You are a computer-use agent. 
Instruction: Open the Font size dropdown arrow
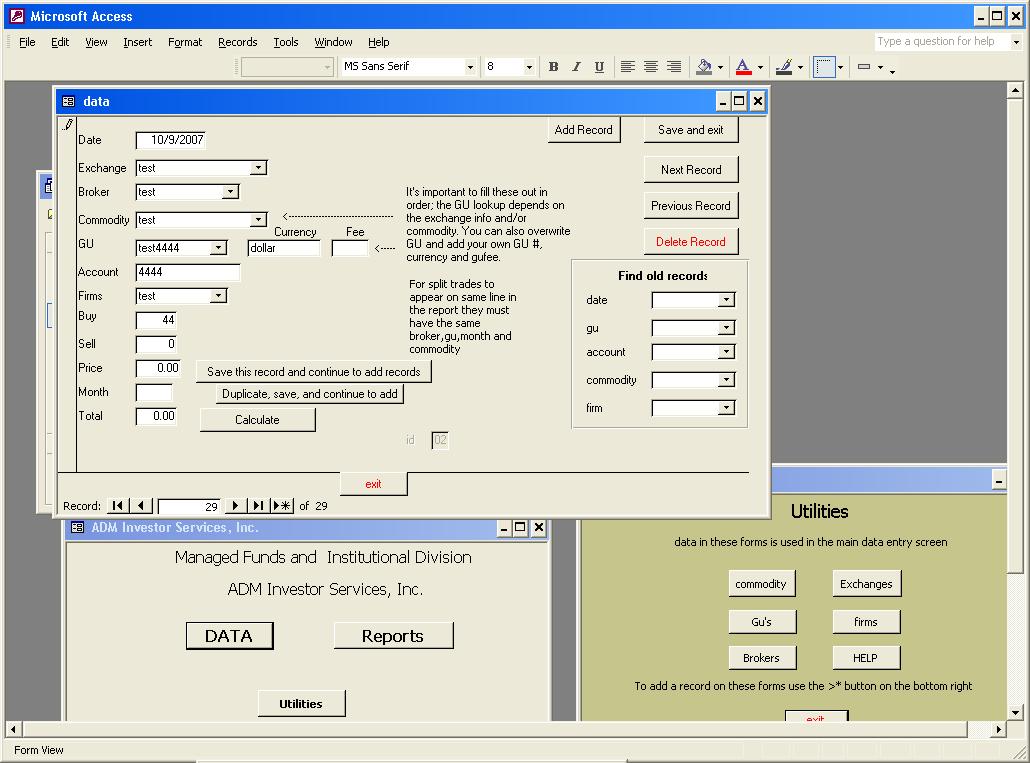529,67
